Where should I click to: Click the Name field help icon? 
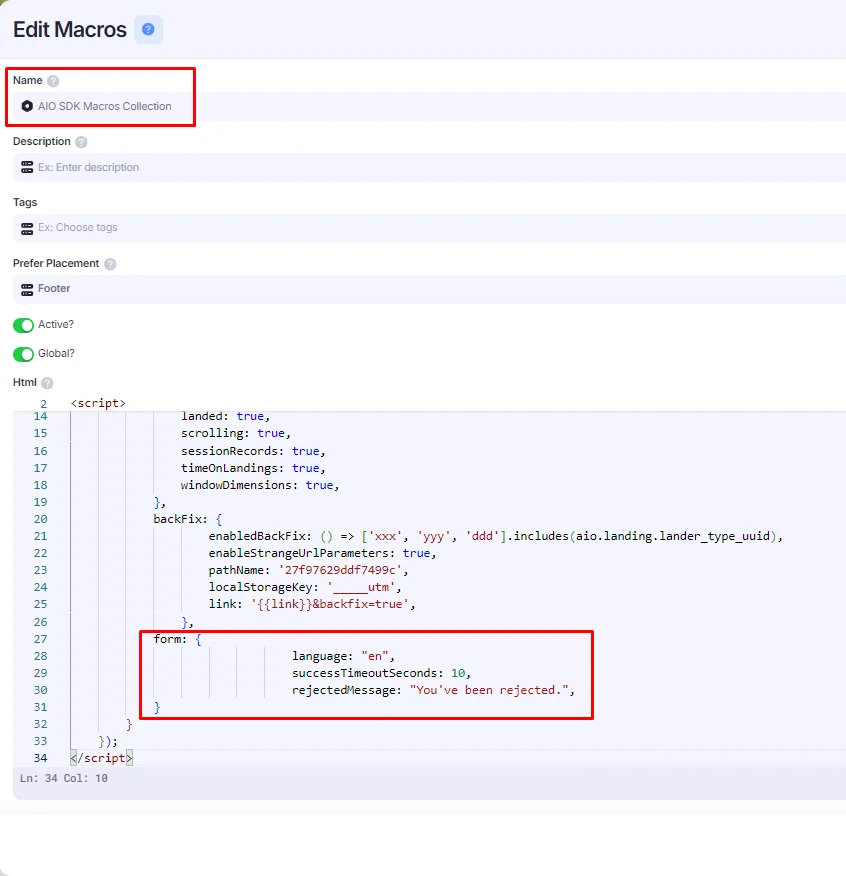pos(53,81)
